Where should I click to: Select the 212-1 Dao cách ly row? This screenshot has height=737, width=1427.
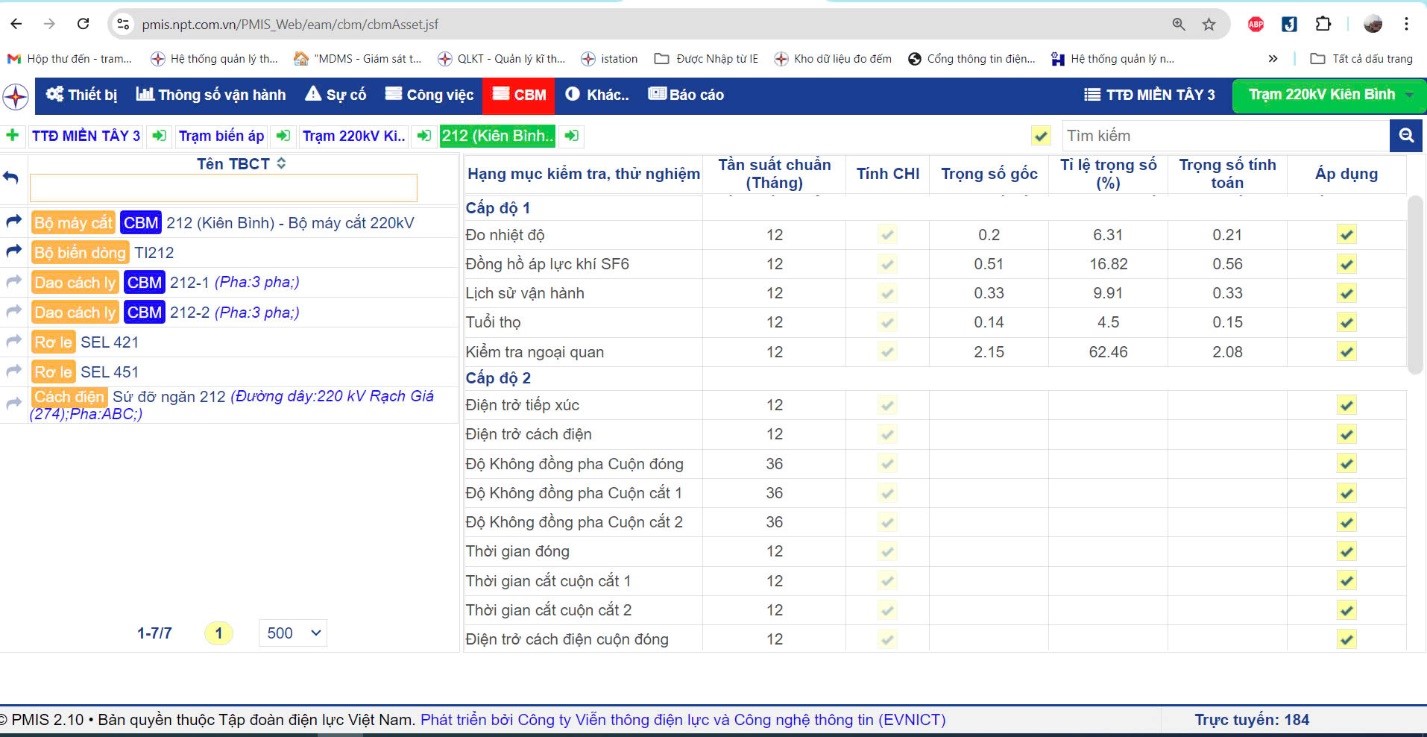pos(234,282)
